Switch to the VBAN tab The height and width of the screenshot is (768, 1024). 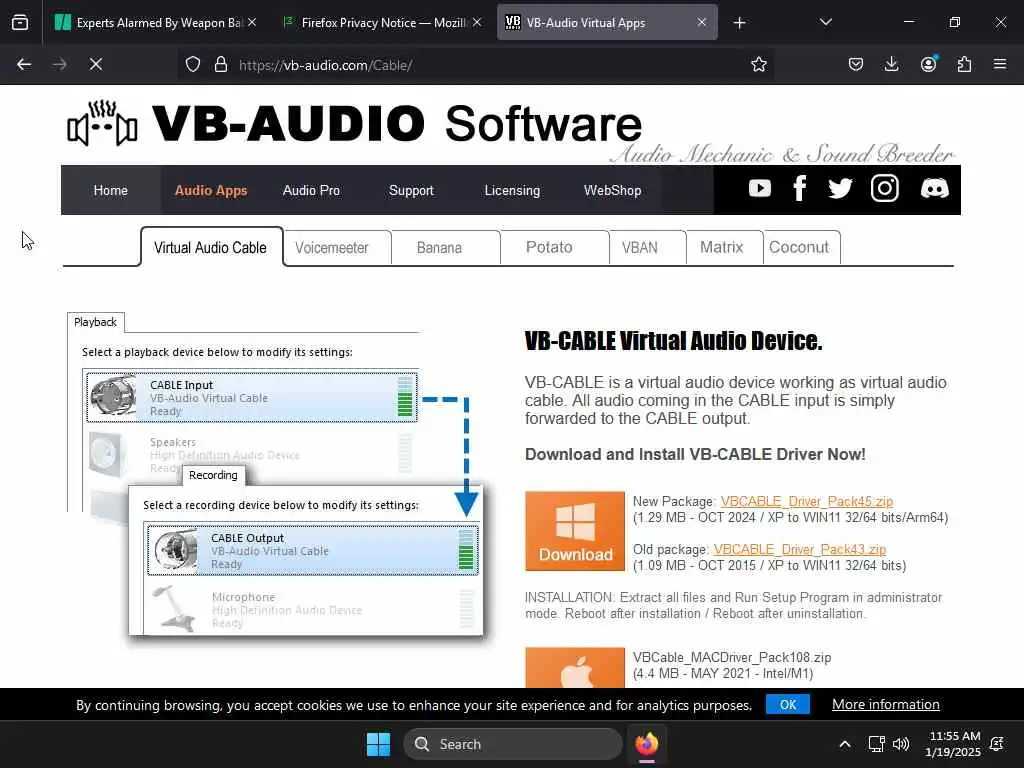[647, 248]
